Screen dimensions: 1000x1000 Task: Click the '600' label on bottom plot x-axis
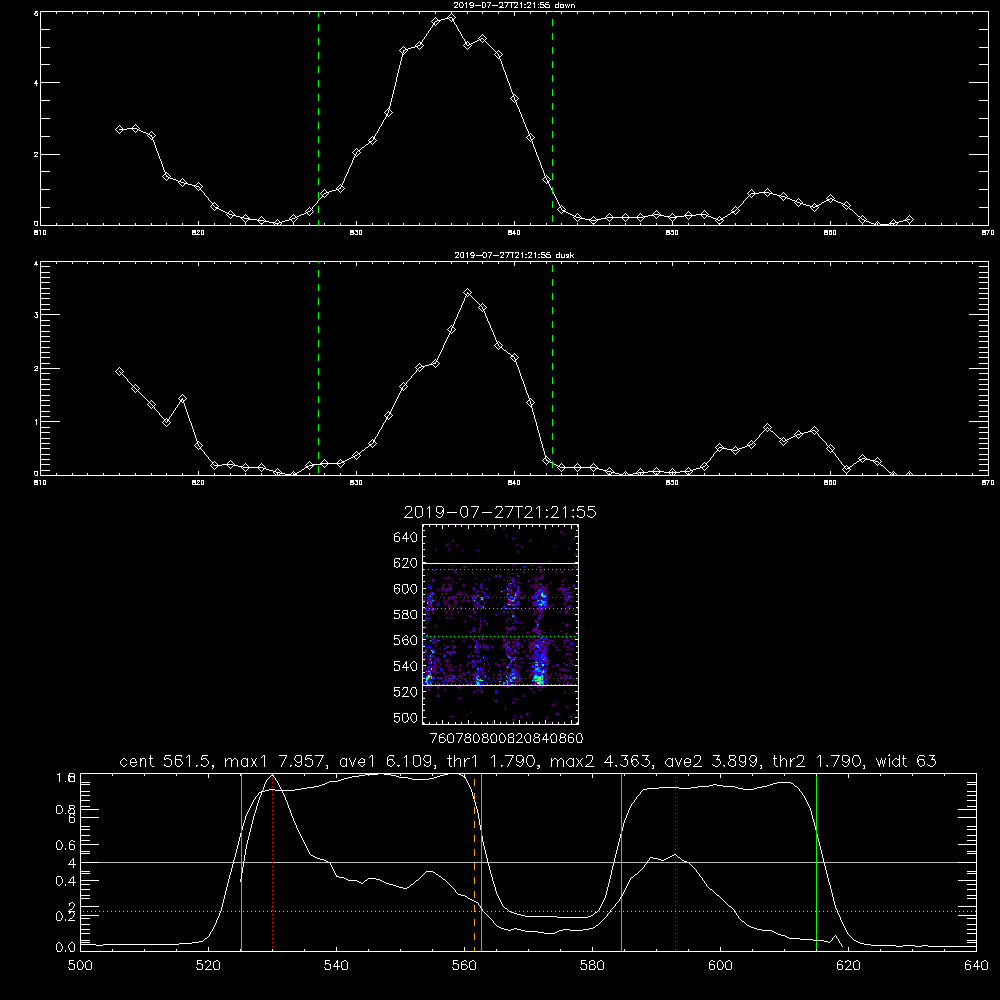click(x=721, y=966)
